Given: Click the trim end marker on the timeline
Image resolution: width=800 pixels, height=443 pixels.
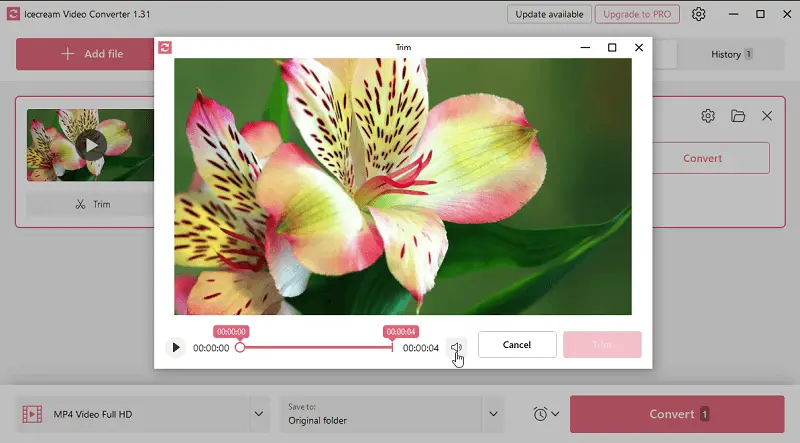Looking at the screenshot, I should coord(392,348).
